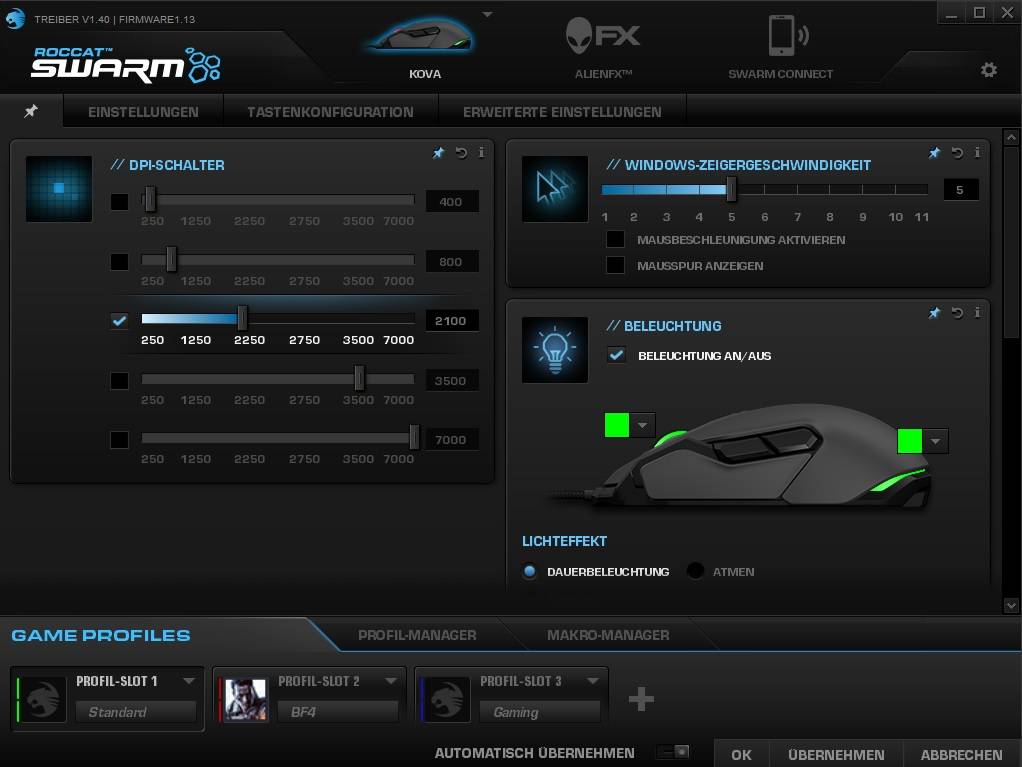Click the 3500 DPI slider handle
The width and height of the screenshot is (1022, 767).
coord(359,378)
